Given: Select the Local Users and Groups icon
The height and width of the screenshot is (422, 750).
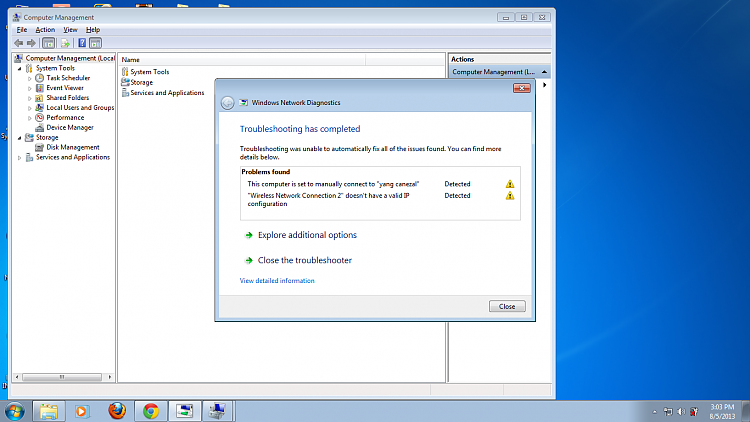Looking at the screenshot, I should [40, 108].
